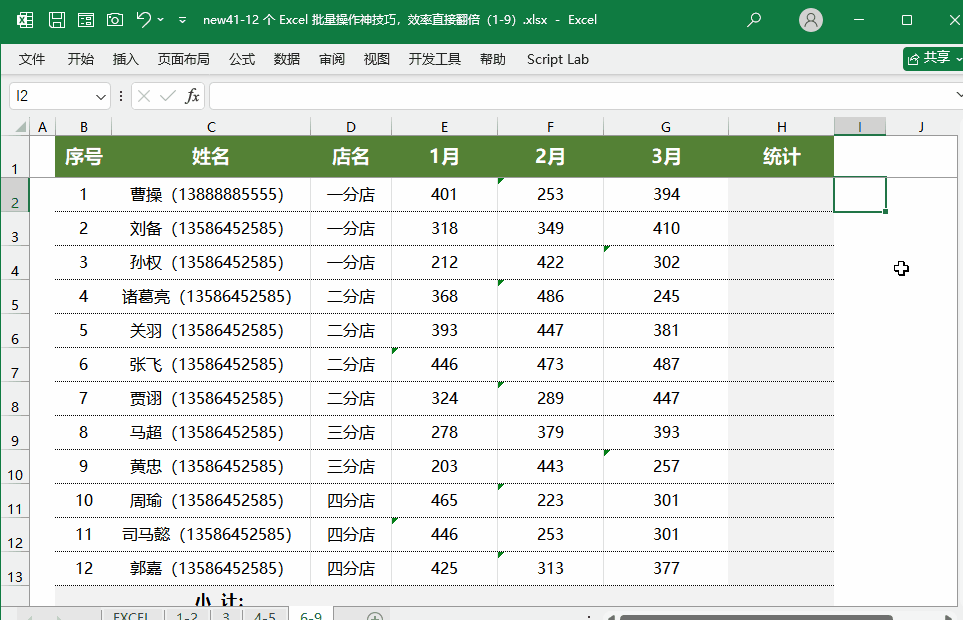Image resolution: width=963 pixels, height=620 pixels.
Task: Select row 13 header
Action: 15,569
